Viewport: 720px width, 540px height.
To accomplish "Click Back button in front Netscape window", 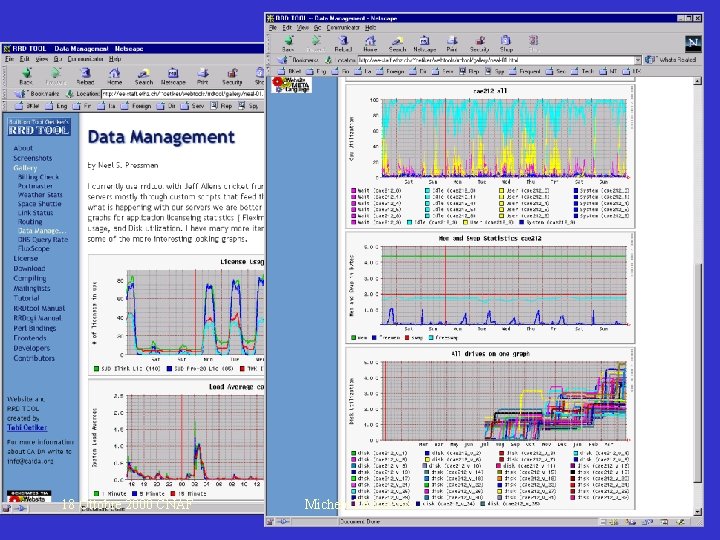I will coord(288,44).
